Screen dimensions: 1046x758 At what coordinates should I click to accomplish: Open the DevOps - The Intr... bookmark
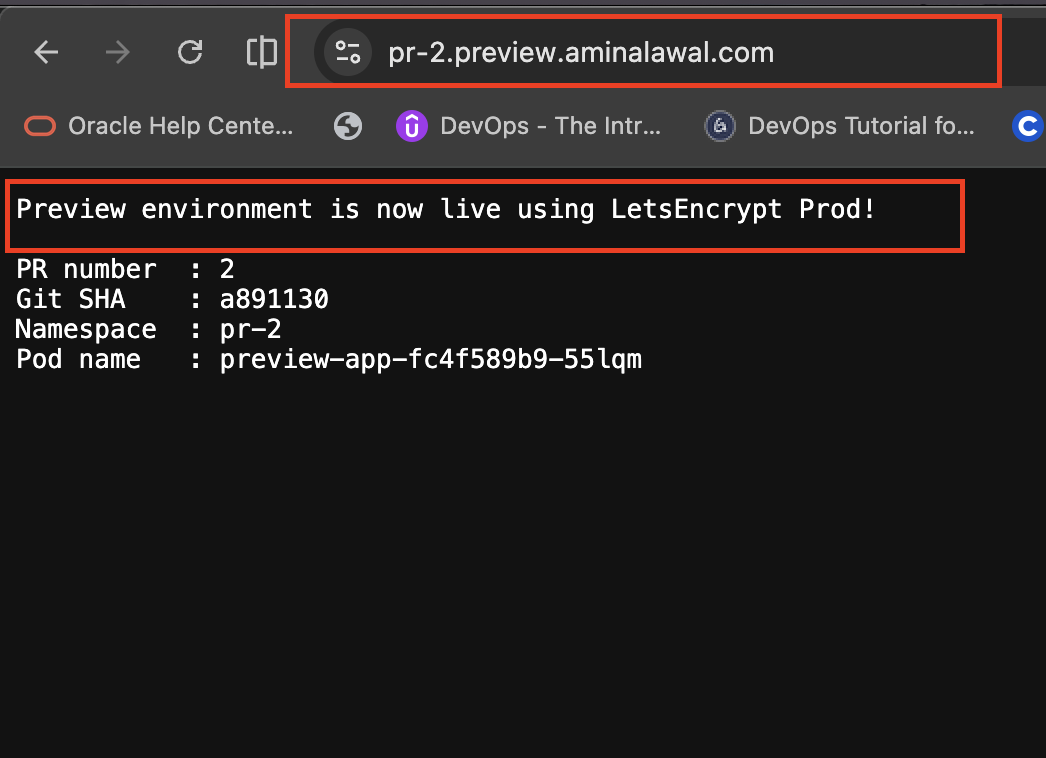tap(528, 125)
